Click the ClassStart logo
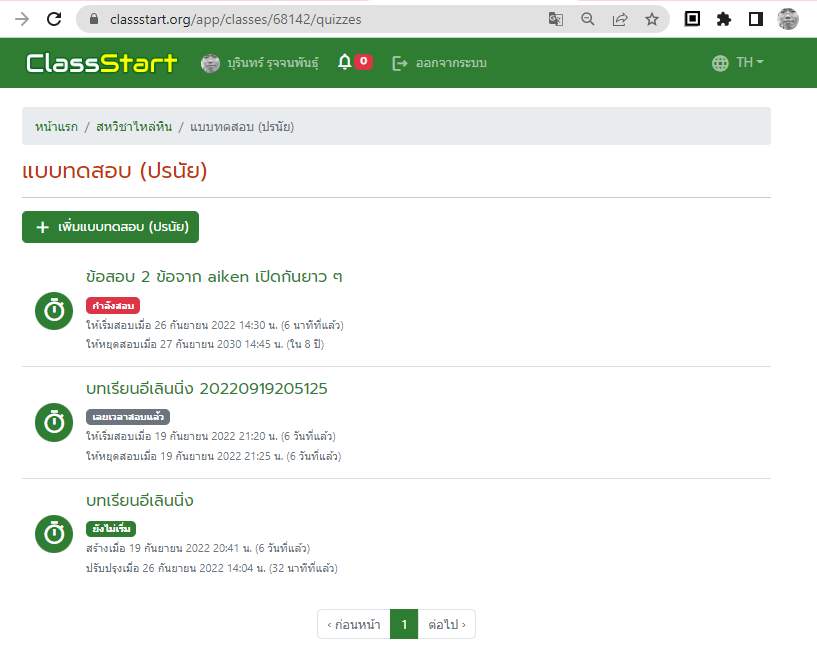 point(101,63)
